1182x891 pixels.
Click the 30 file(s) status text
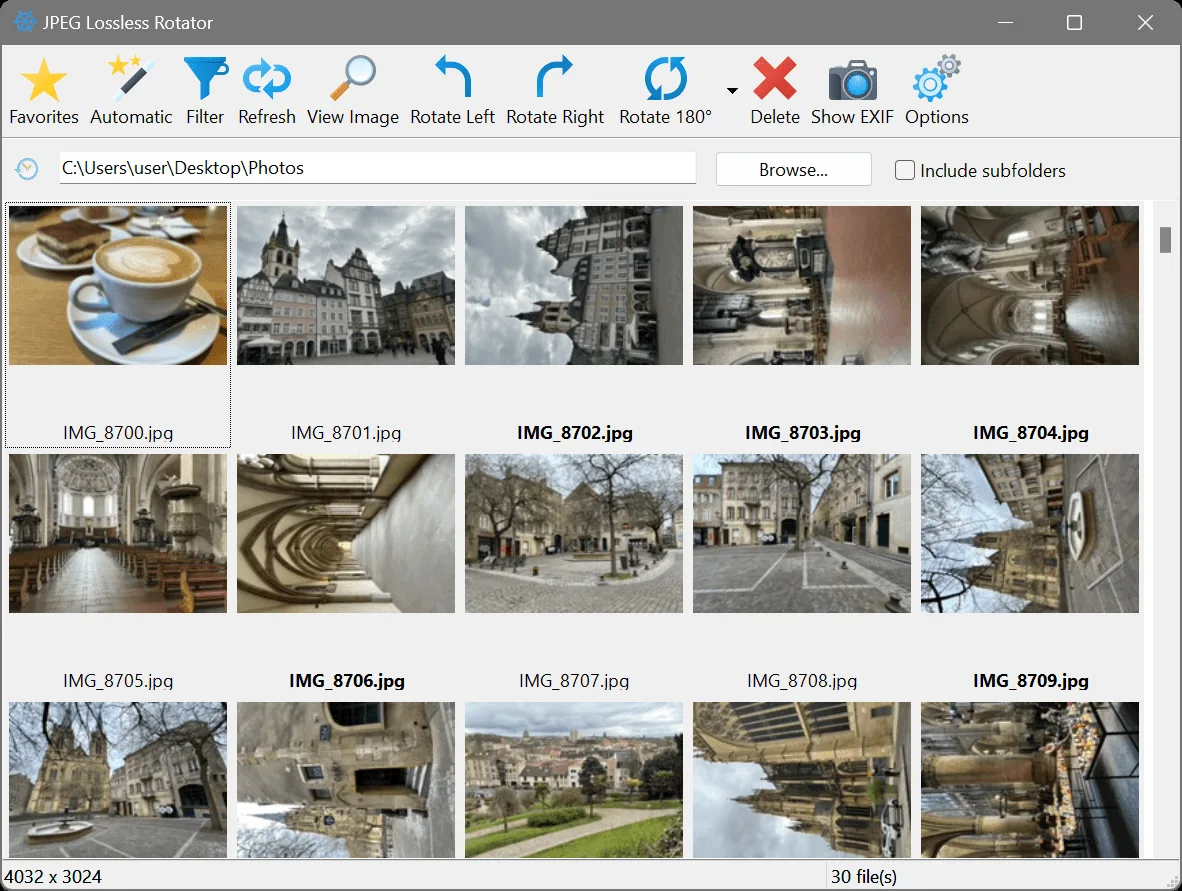(864, 877)
